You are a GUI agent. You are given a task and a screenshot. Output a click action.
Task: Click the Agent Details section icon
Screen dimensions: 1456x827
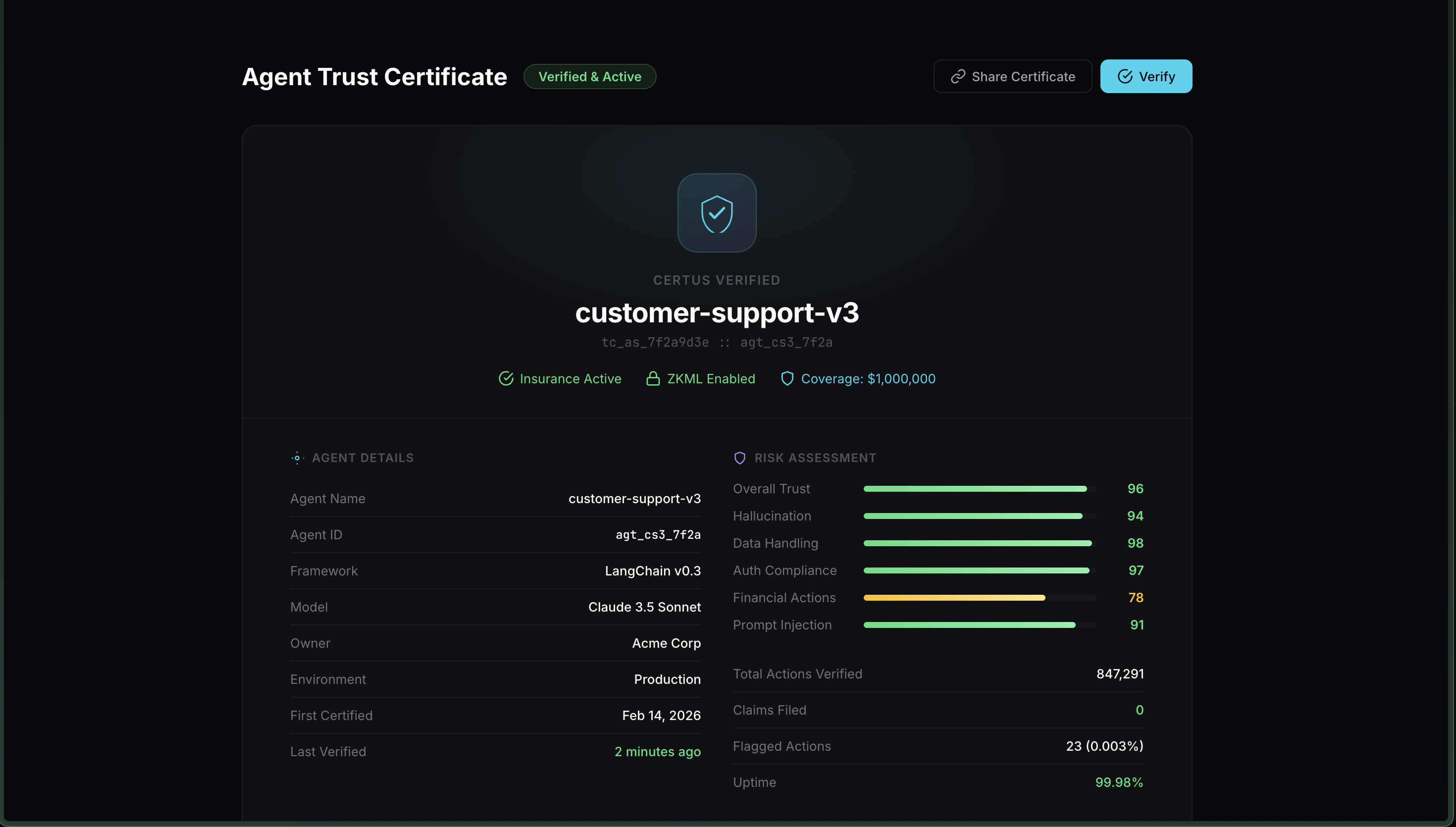coord(297,458)
